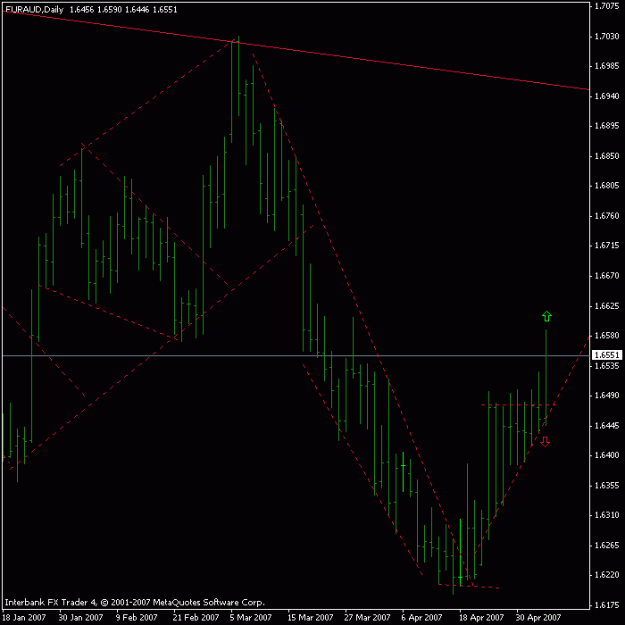Click the 6 Apr 2007 date label

(x=422, y=617)
